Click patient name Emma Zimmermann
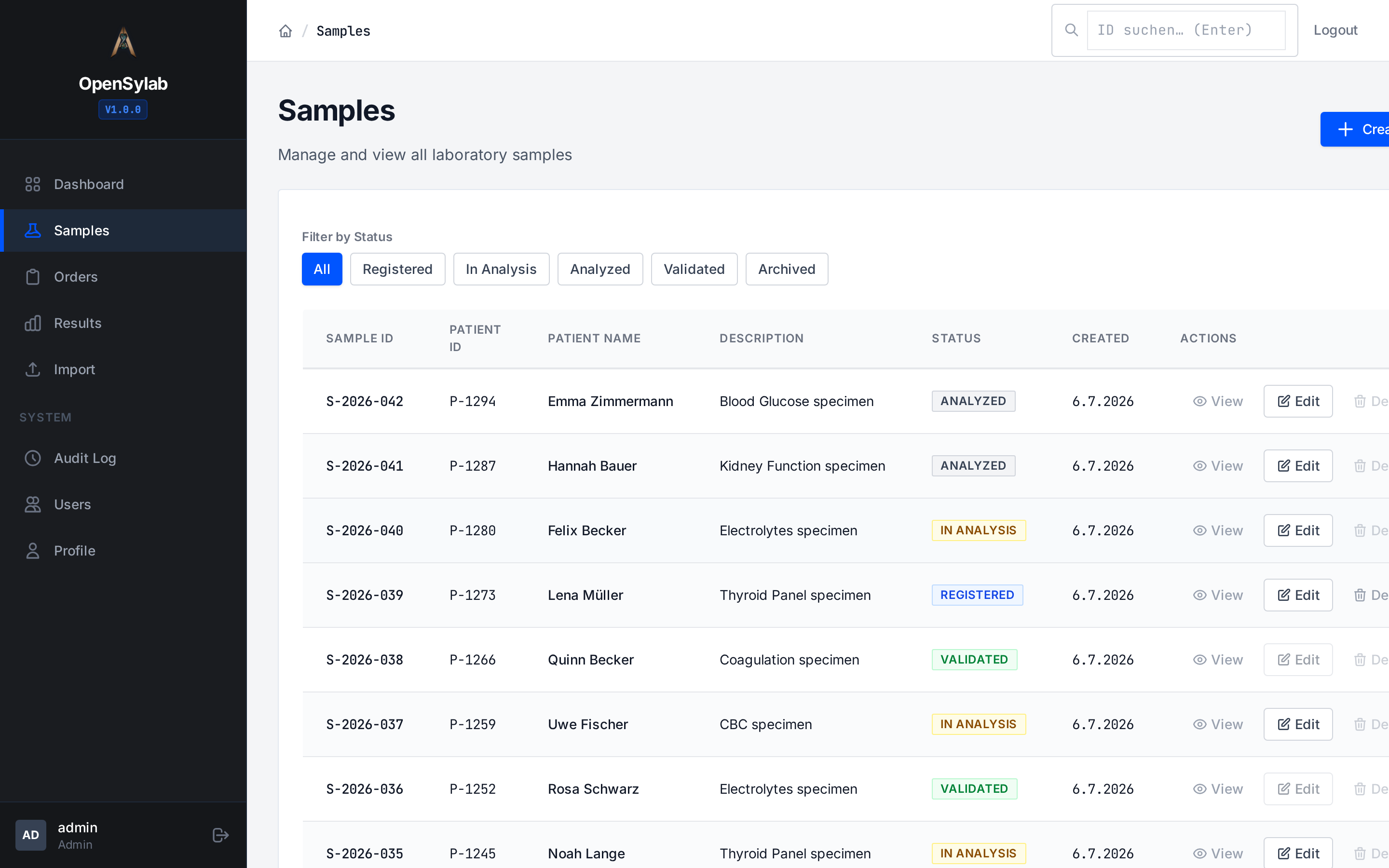 pyautogui.click(x=610, y=401)
